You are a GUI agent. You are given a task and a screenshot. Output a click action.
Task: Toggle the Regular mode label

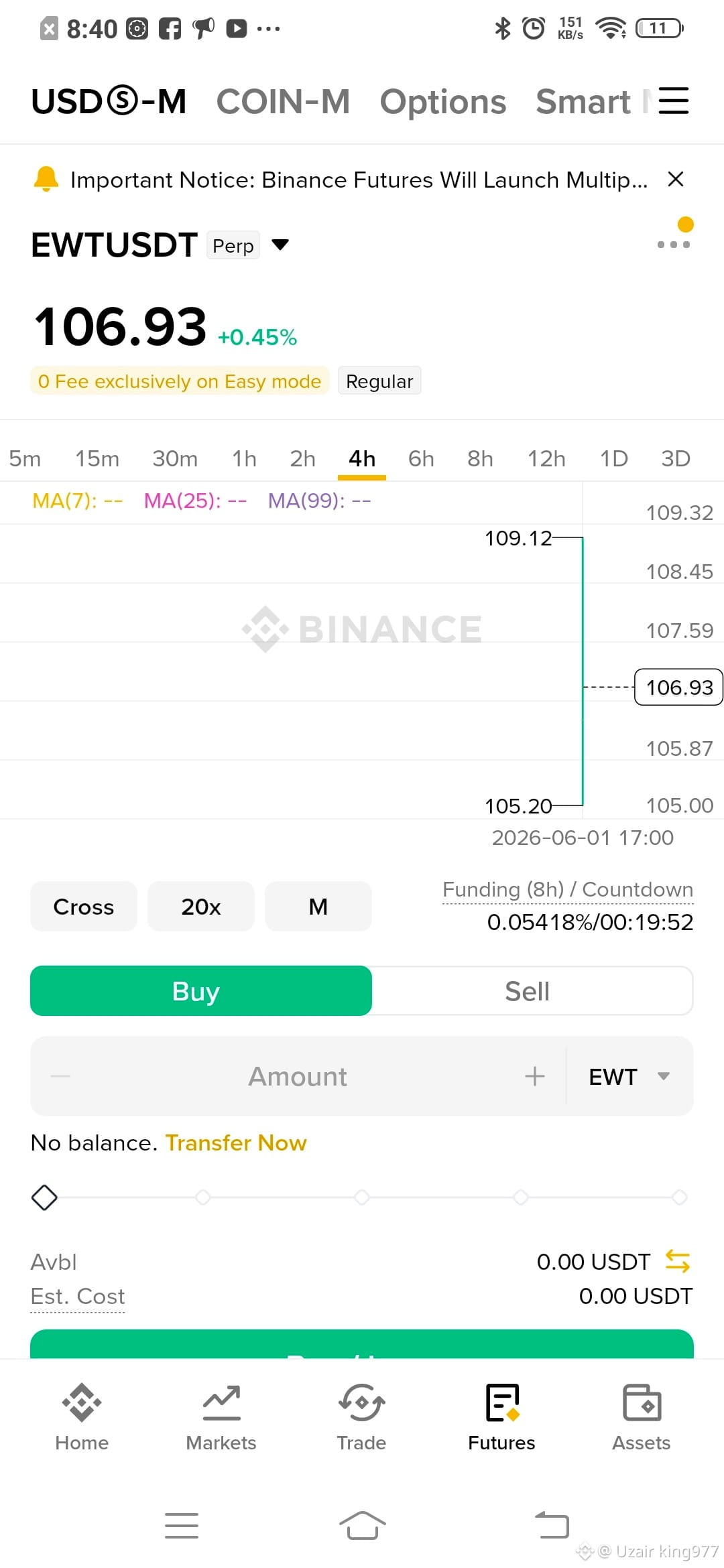coord(379,381)
